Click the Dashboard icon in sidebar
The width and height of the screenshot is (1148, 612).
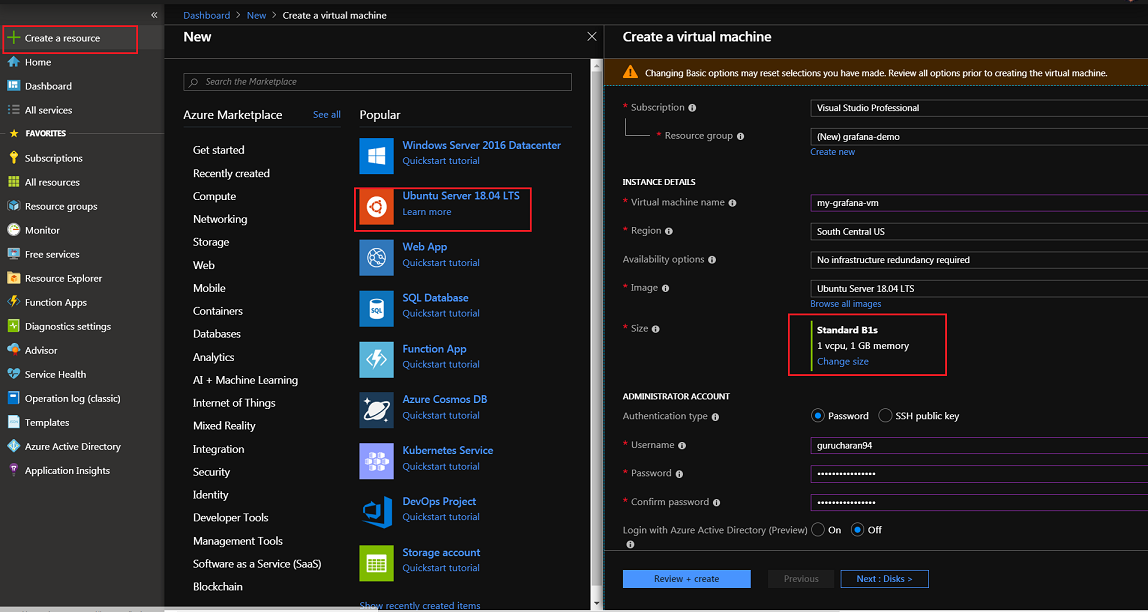(13, 86)
